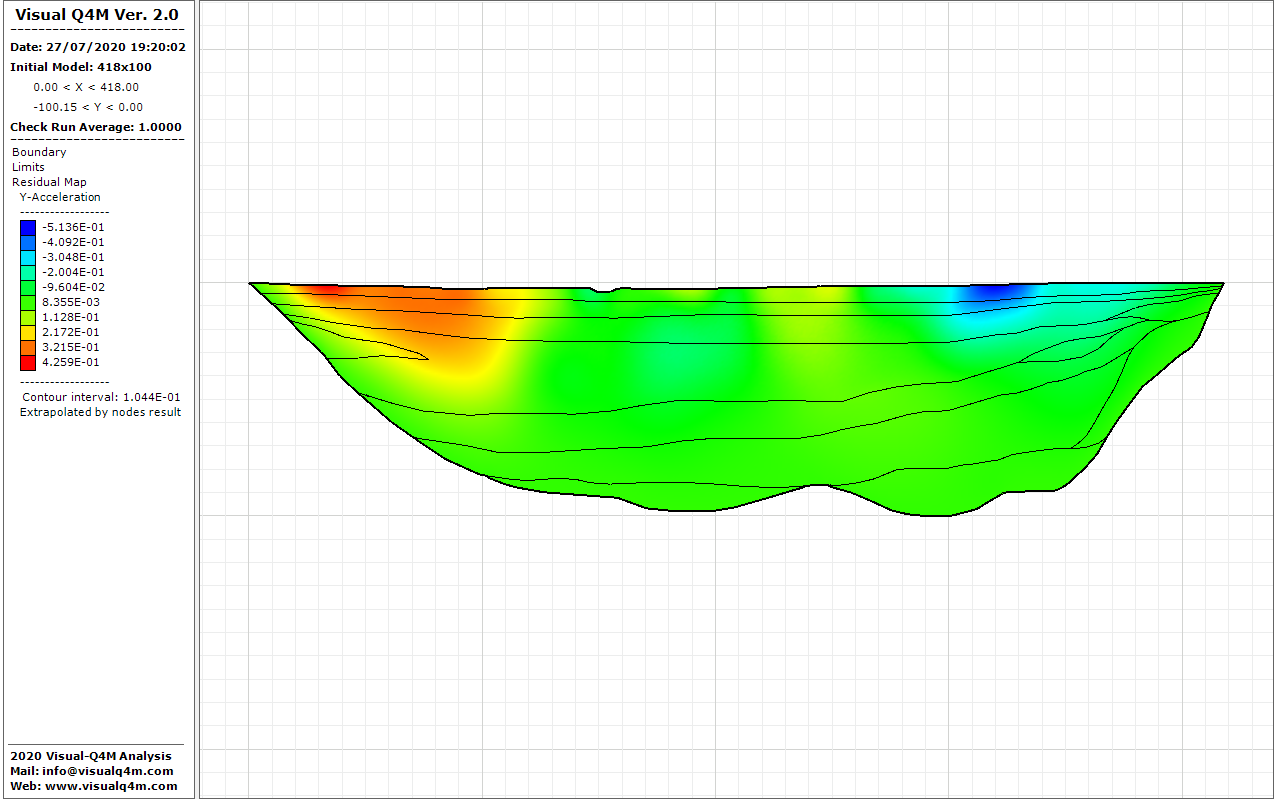Click the Y-Acceleration label

(x=60, y=197)
